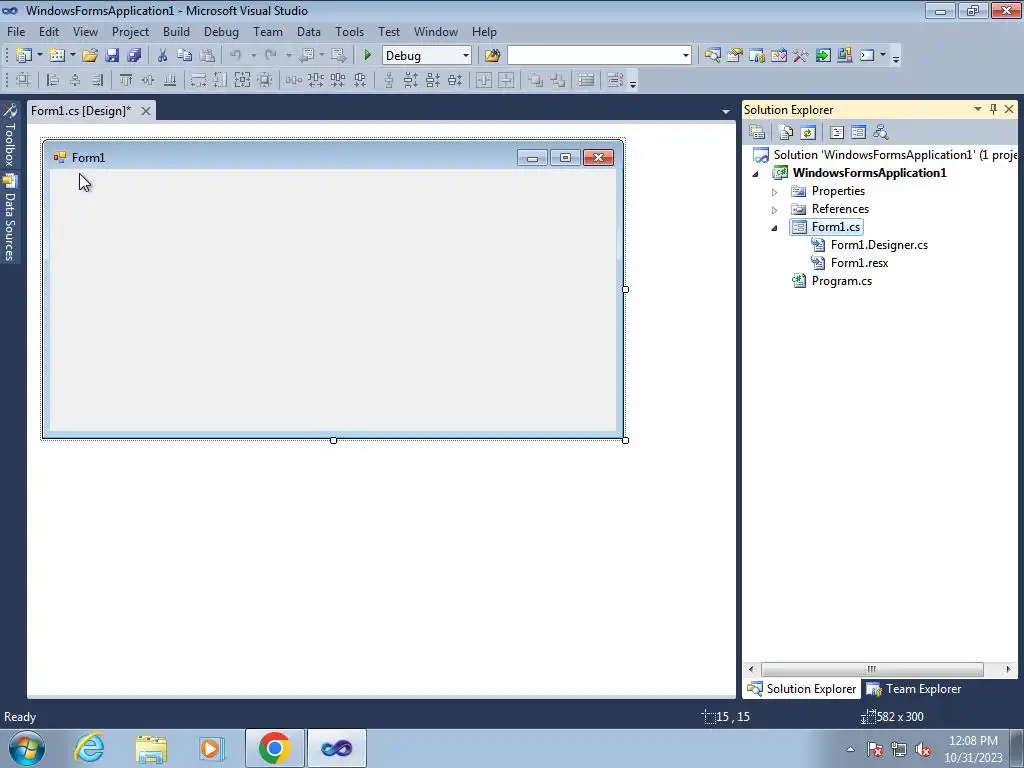Collapse the WindowsFormsApplication1 project node
This screenshot has width=1024, height=768.
click(756, 174)
